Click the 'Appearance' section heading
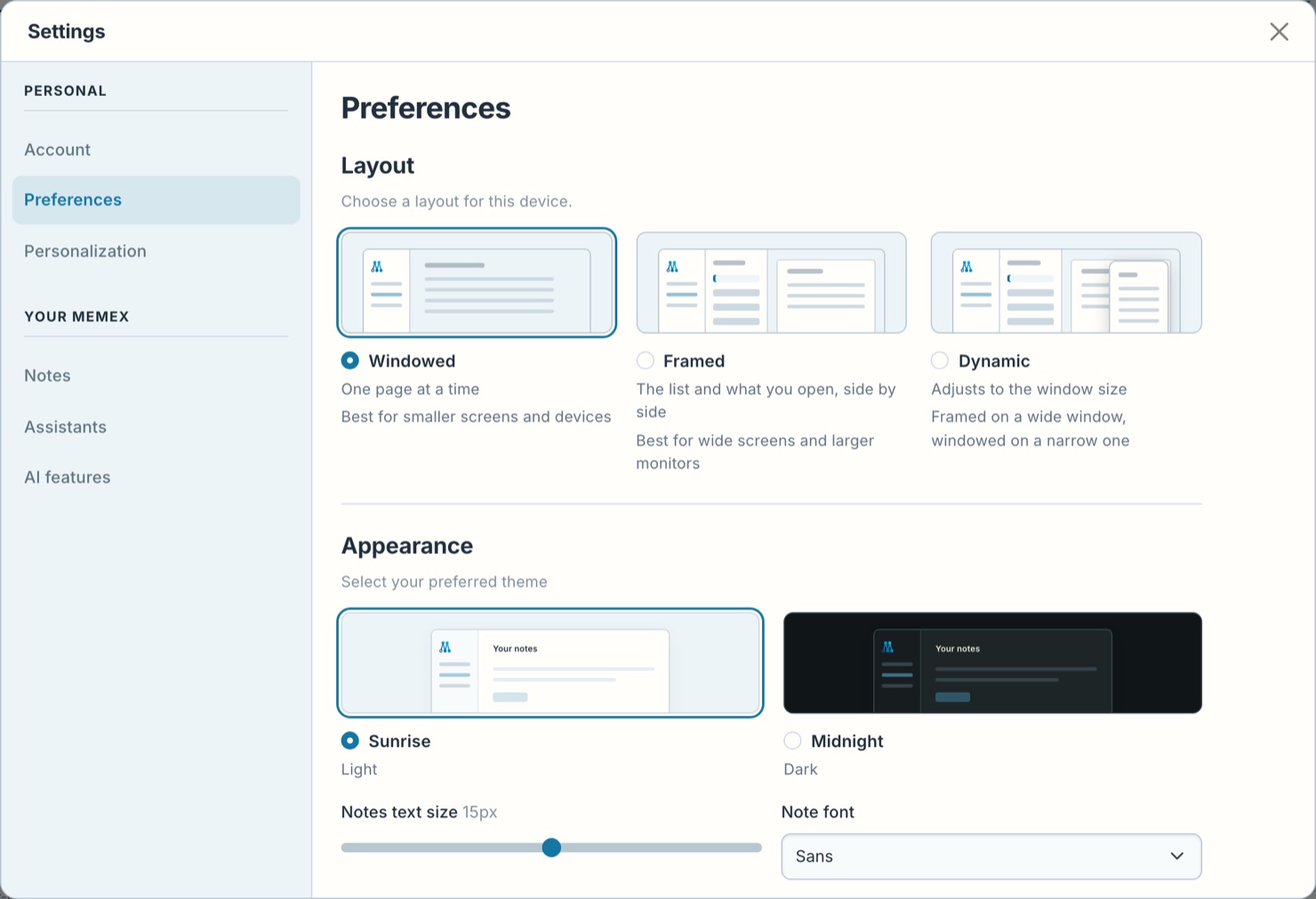Viewport: 1316px width, 899px height. click(407, 546)
